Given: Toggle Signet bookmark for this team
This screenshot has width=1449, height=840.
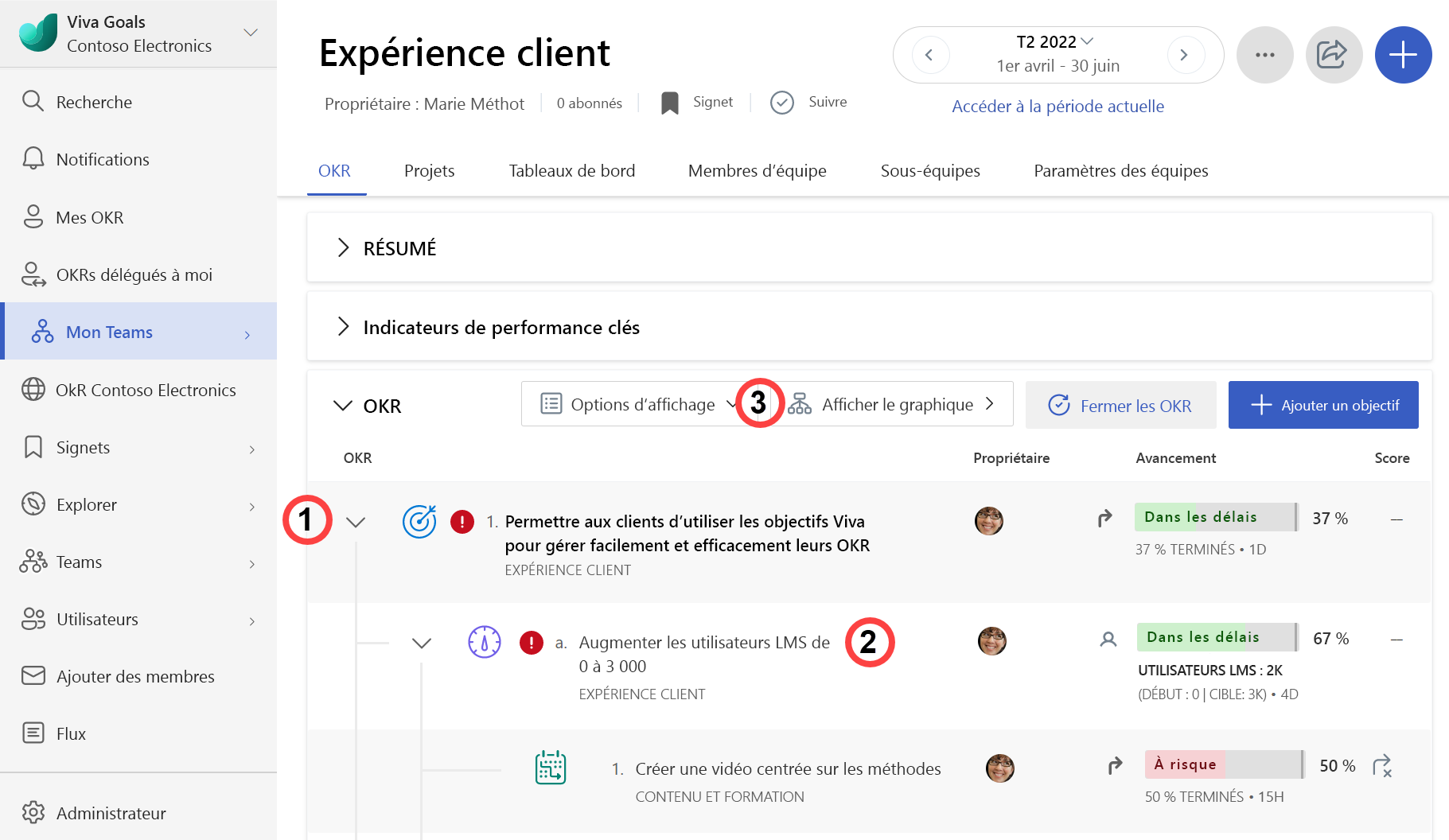Looking at the screenshot, I should 697,103.
